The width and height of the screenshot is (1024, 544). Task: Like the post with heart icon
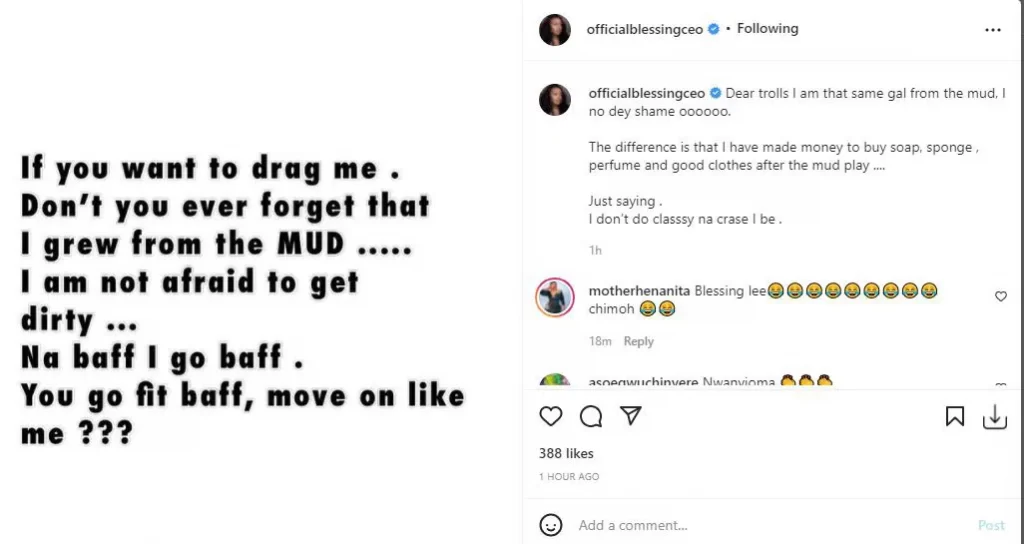551,416
